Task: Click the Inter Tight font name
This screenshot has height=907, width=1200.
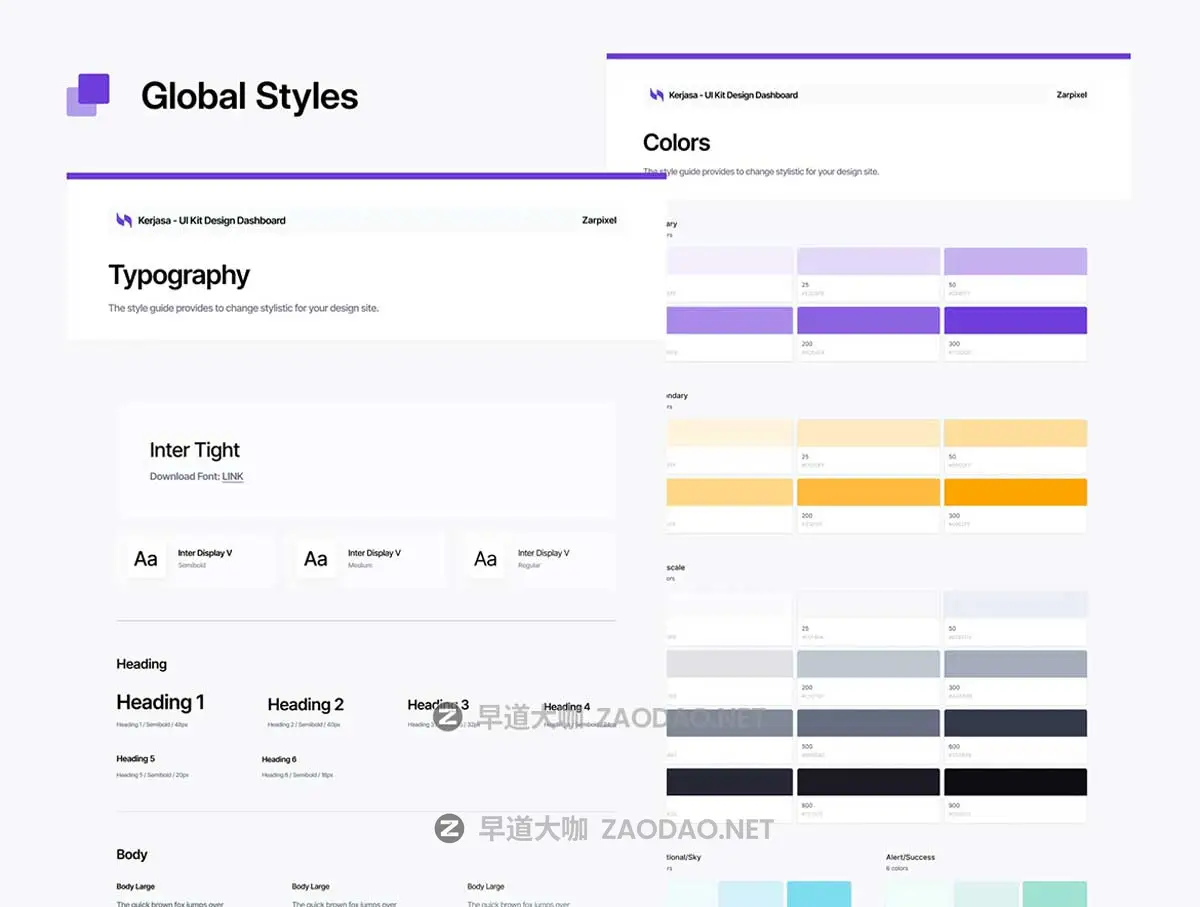Action: click(195, 450)
